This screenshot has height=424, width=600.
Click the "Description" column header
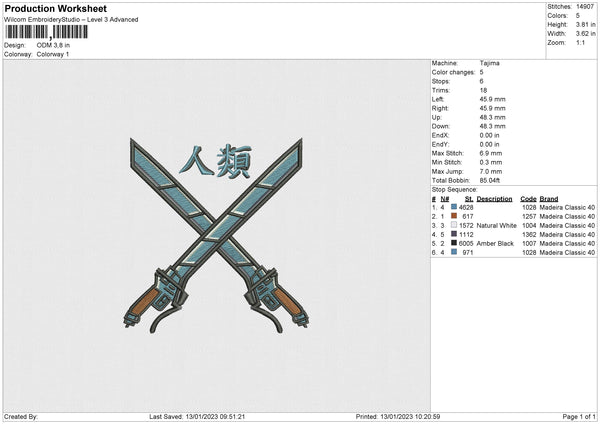point(494,199)
